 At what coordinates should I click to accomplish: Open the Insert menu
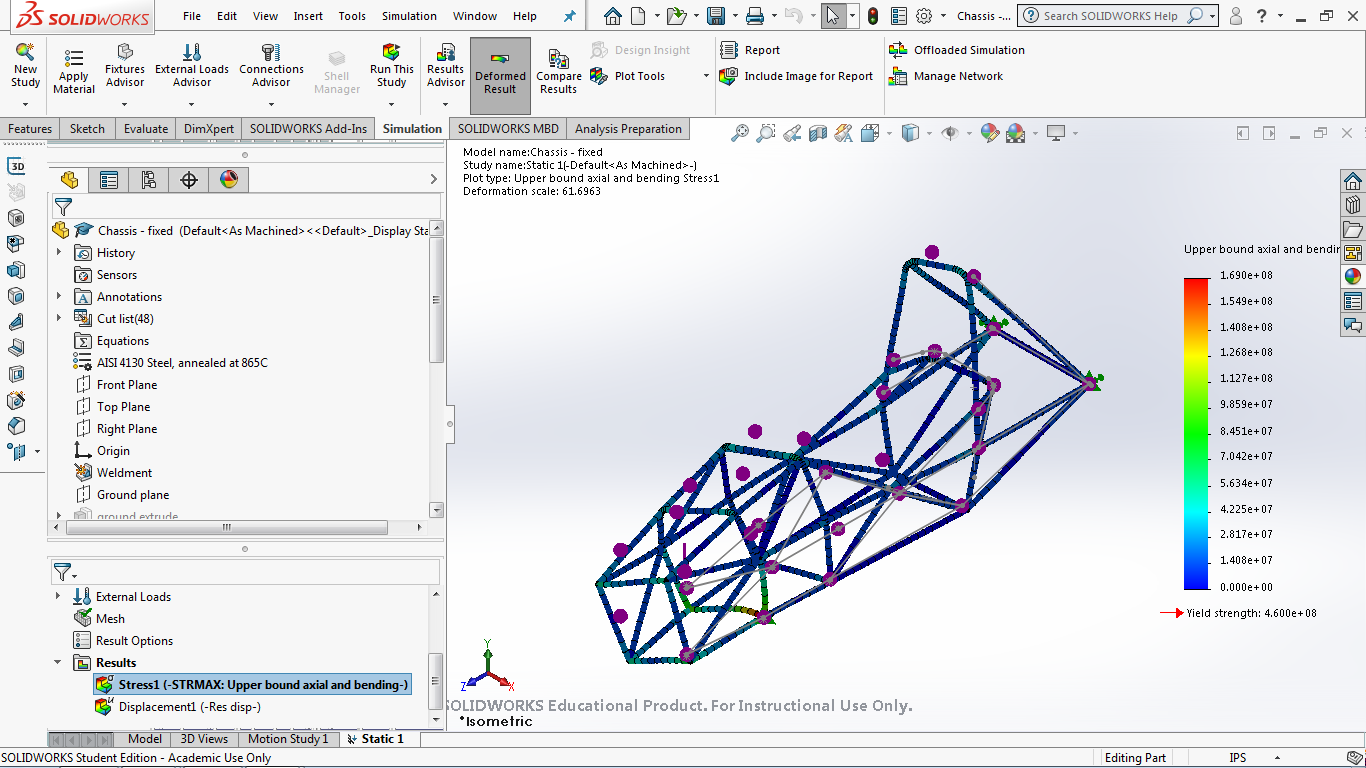(x=308, y=16)
